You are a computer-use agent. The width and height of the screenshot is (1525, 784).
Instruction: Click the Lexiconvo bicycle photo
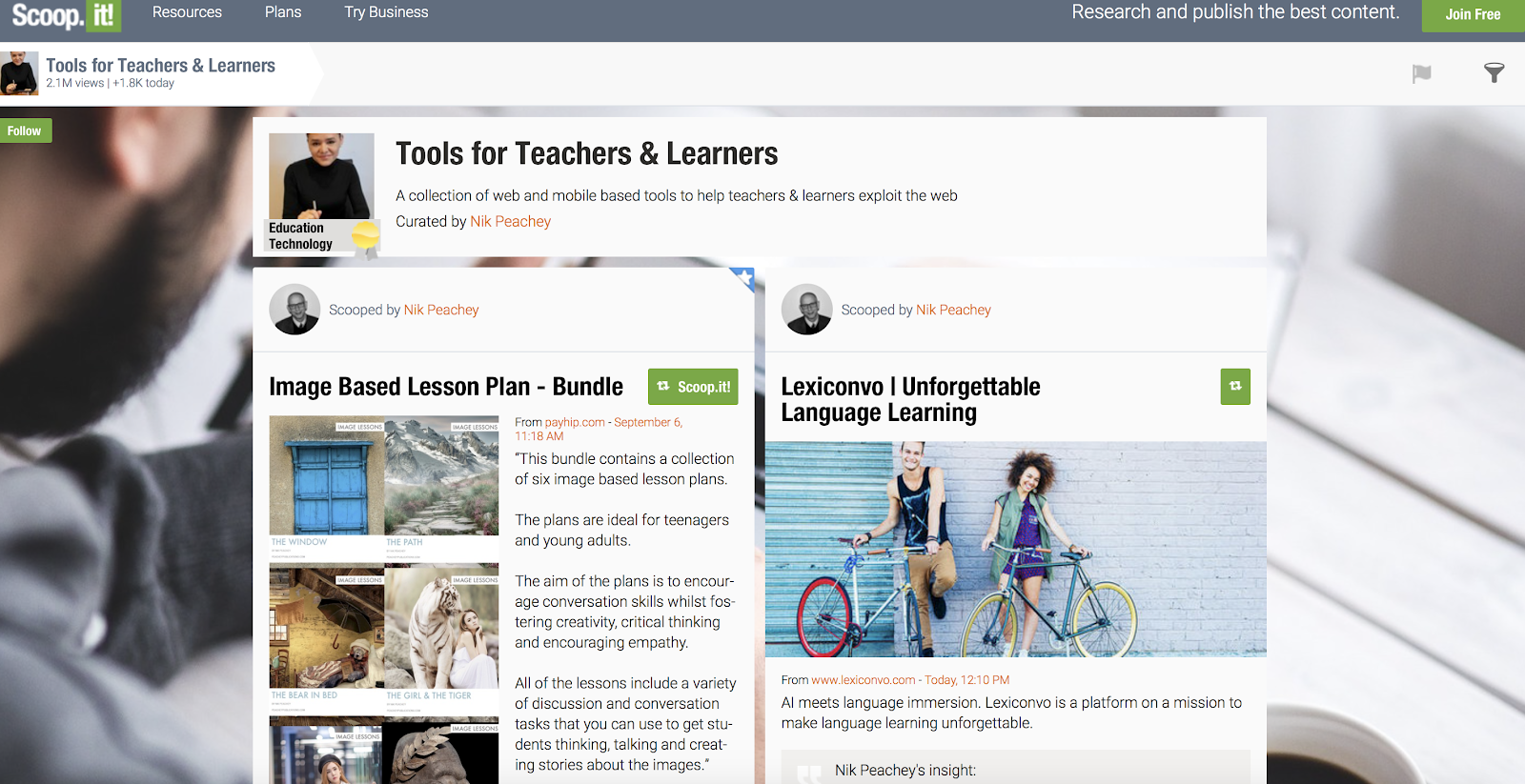pyautogui.click(x=1016, y=549)
